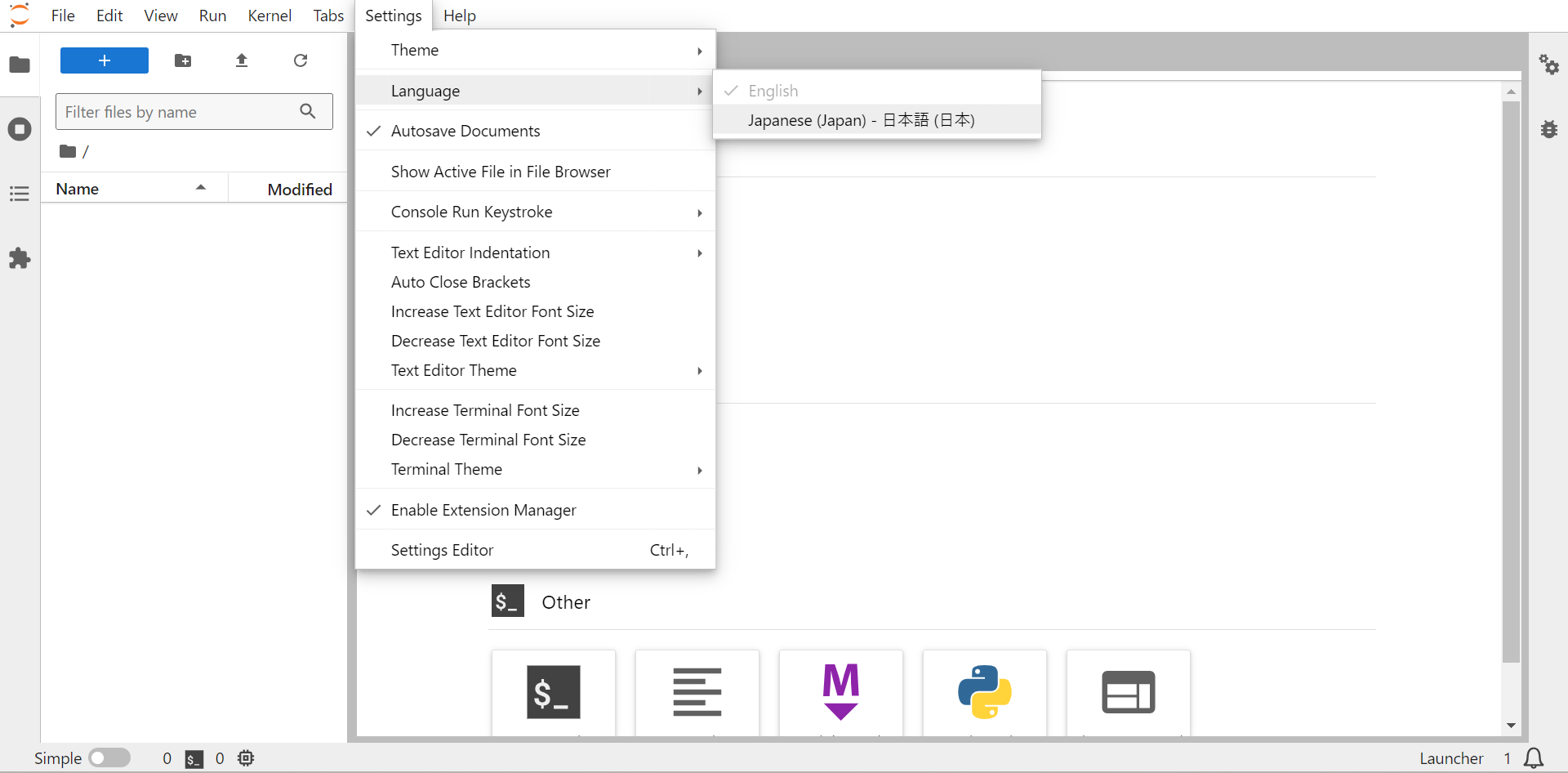This screenshot has height=773, width=1568.
Task: Open Settings Editor from the menu
Action: click(x=442, y=550)
